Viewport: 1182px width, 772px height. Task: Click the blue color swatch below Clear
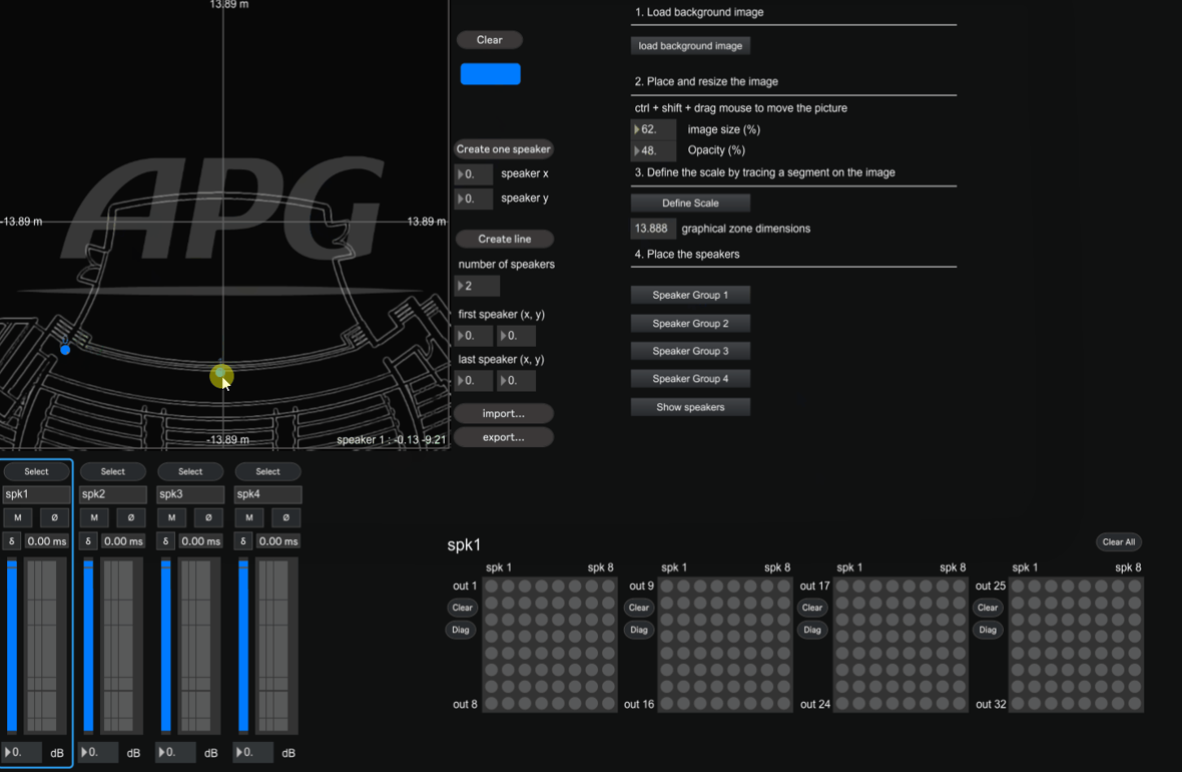[x=489, y=73]
